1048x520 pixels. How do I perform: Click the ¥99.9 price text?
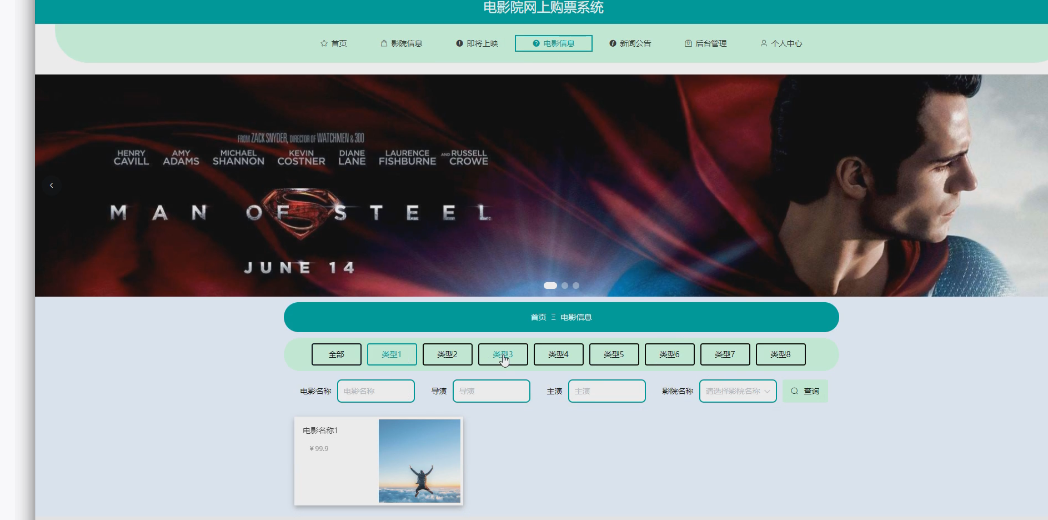tap(319, 448)
